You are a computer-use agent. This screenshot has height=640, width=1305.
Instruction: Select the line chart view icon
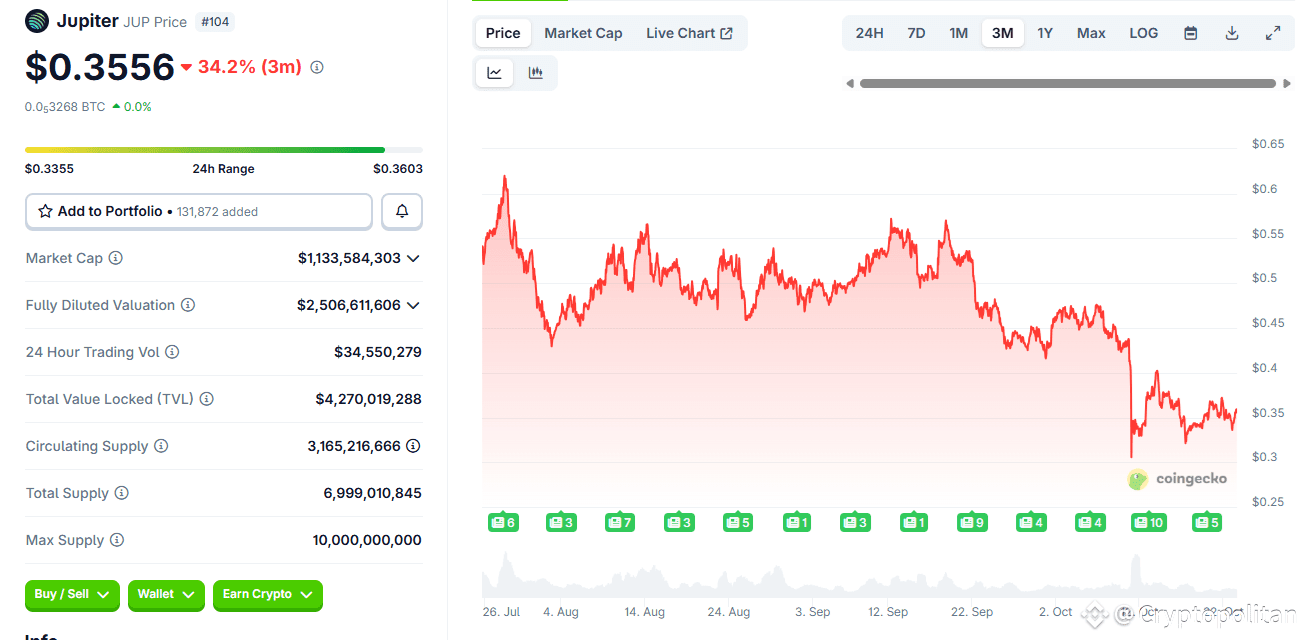click(x=494, y=72)
